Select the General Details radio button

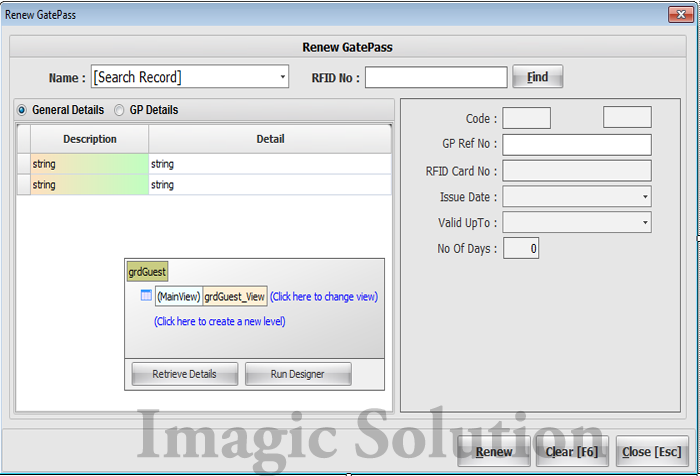(x=21, y=110)
